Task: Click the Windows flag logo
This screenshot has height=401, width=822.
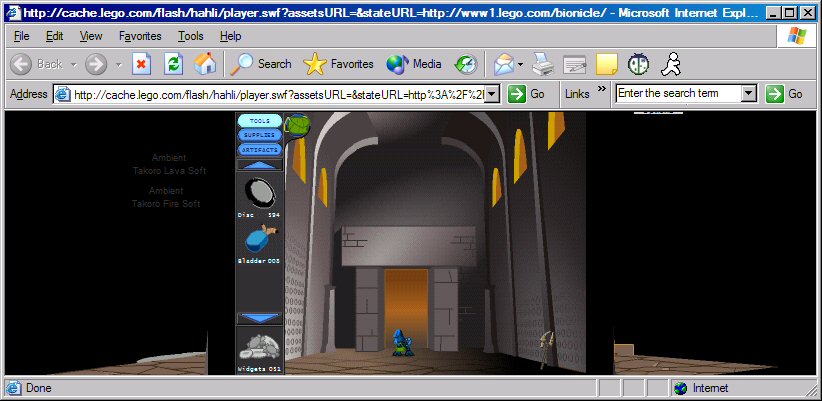Action: 797,36
